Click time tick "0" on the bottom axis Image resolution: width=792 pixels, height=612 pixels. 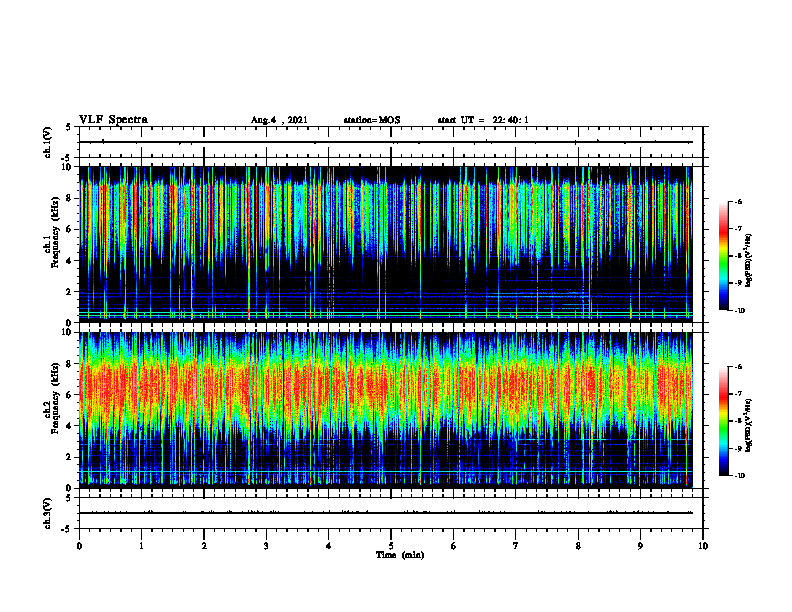click(x=79, y=546)
